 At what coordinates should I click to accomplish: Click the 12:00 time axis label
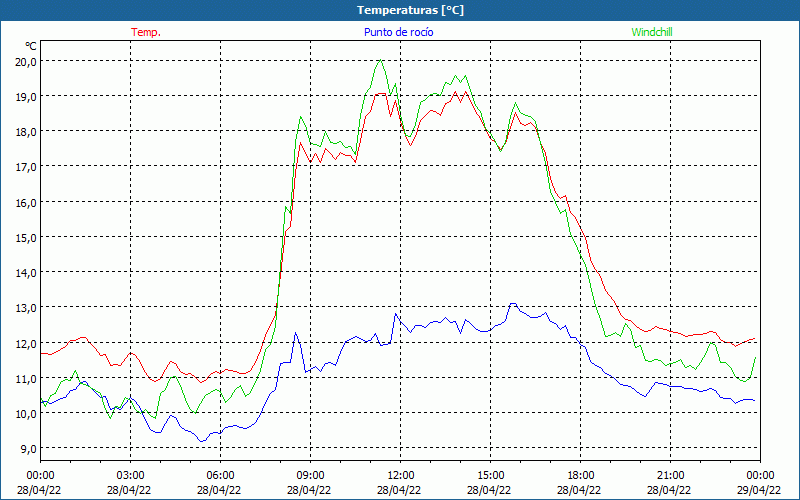point(401,476)
